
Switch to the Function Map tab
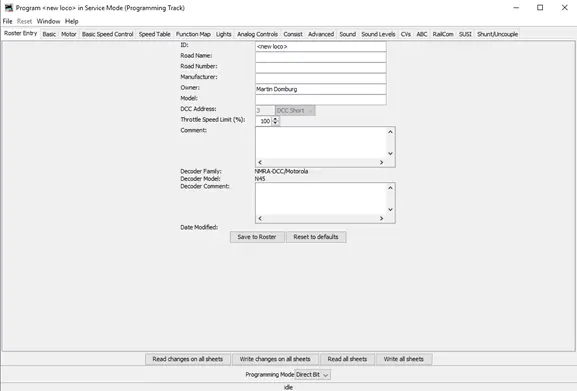coord(193,34)
